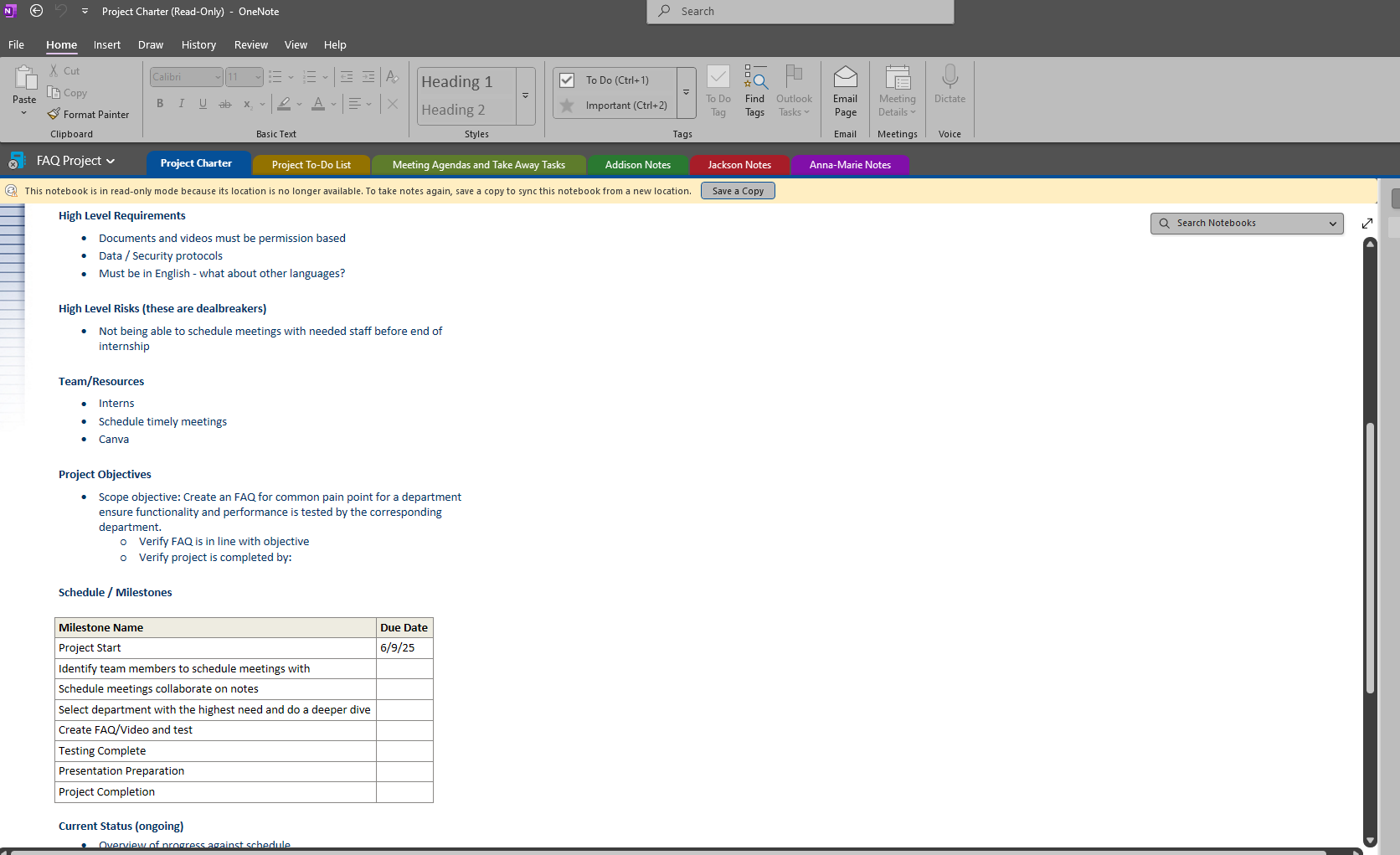Open Meeting Details

(898, 91)
